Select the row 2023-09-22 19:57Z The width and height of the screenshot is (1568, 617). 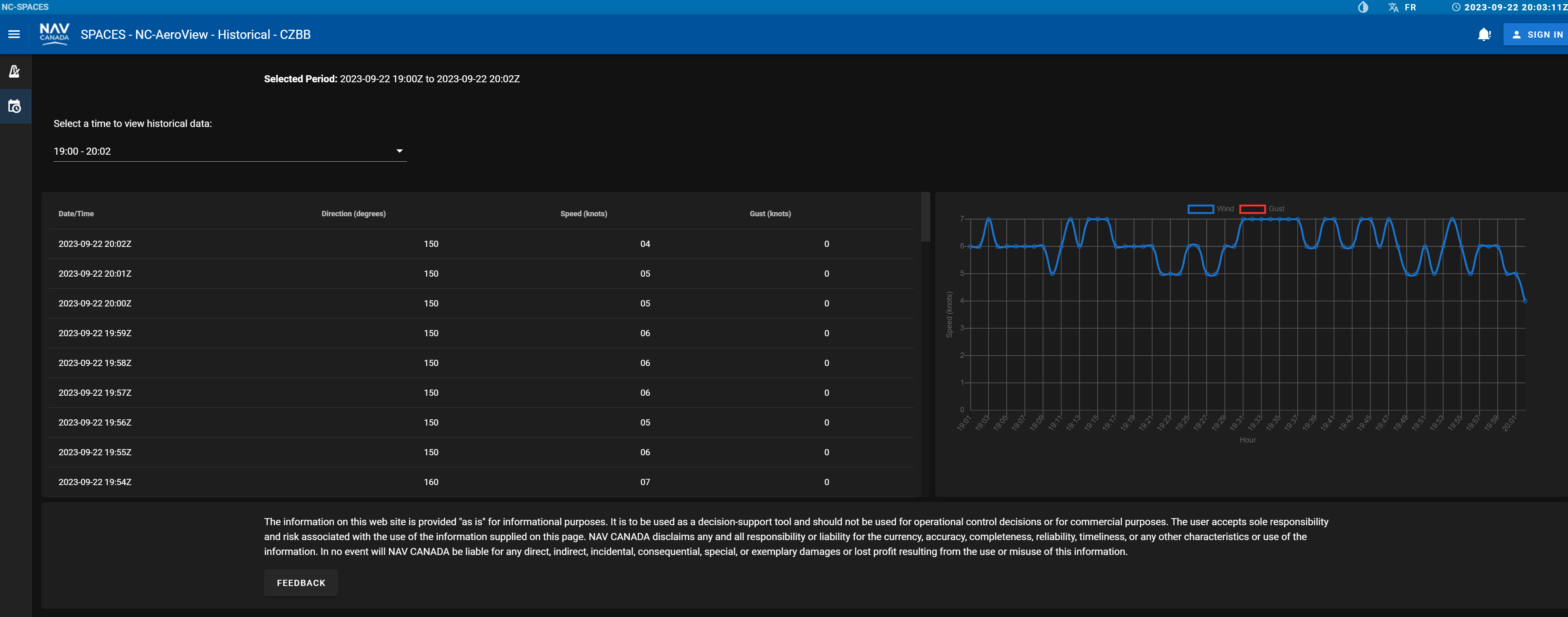[x=481, y=393]
